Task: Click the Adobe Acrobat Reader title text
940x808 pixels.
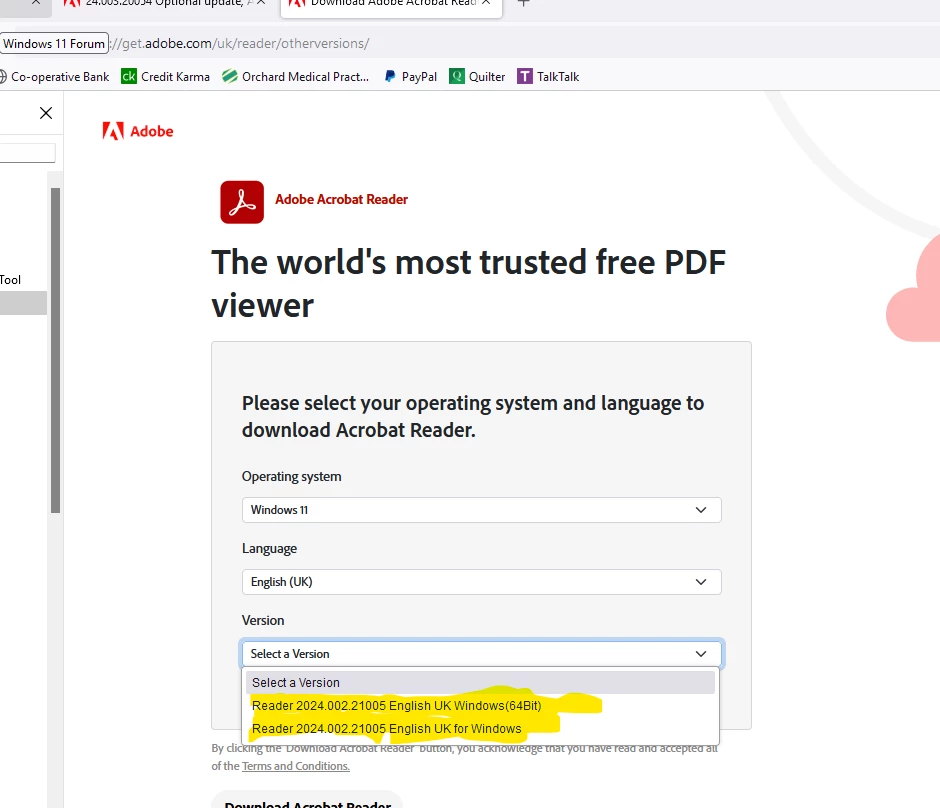Action: coord(341,200)
